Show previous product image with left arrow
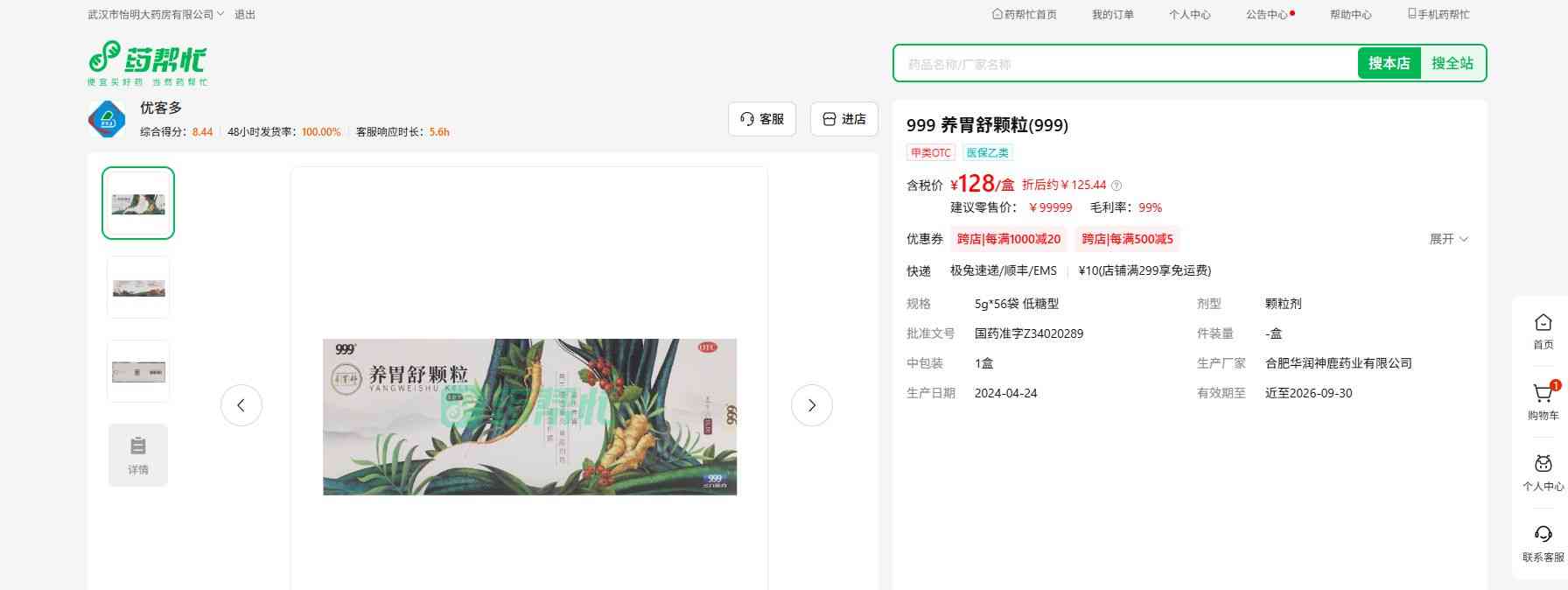The image size is (1568, 590). (241, 405)
